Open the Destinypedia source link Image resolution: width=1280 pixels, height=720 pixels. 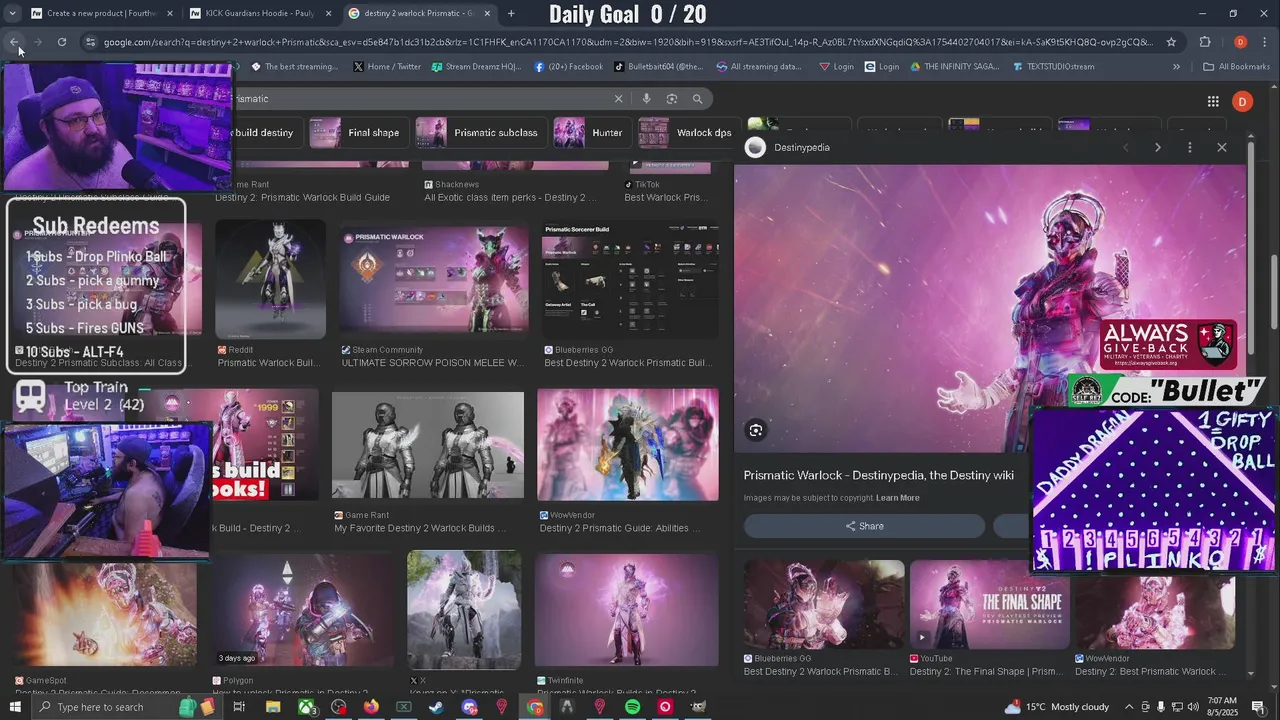(788, 147)
